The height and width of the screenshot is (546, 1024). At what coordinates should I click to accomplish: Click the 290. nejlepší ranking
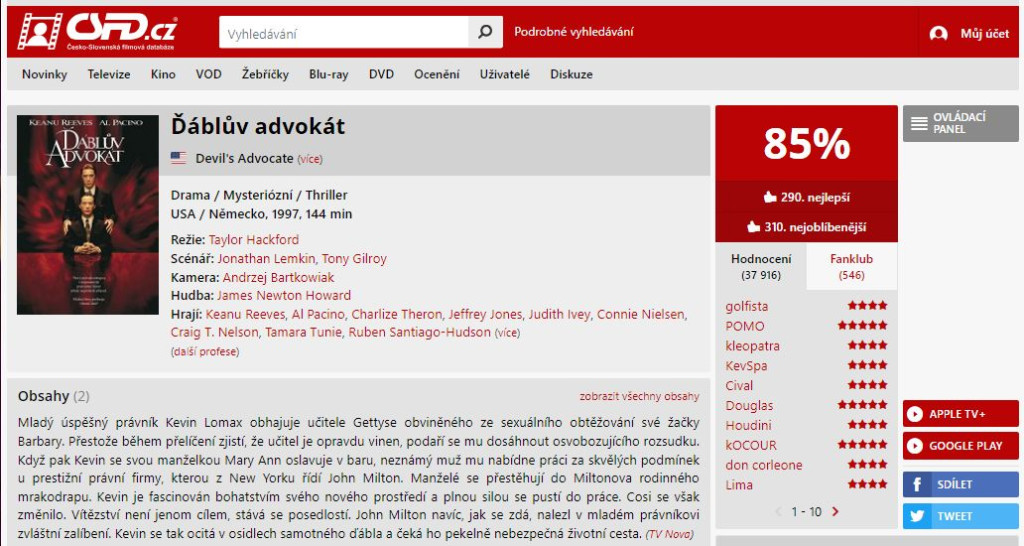(807, 197)
